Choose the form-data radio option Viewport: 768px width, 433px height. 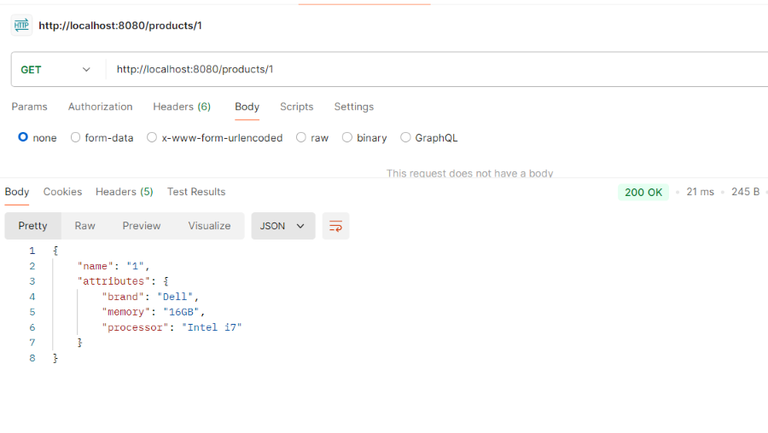[76, 138]
